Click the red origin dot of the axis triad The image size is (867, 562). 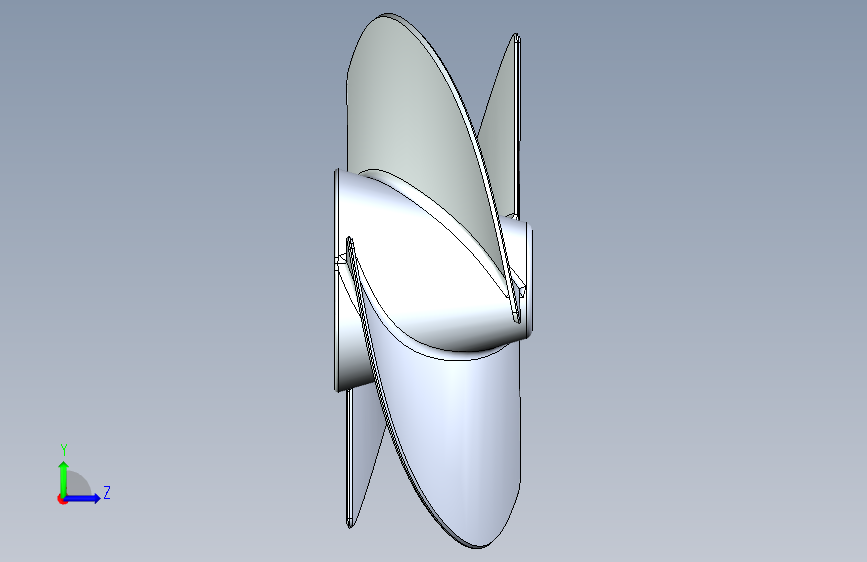coord(62,499)
